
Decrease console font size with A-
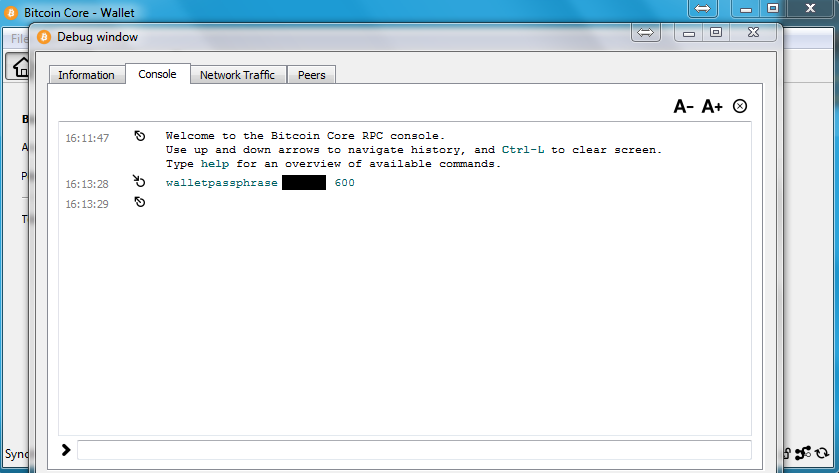point(683,106)
